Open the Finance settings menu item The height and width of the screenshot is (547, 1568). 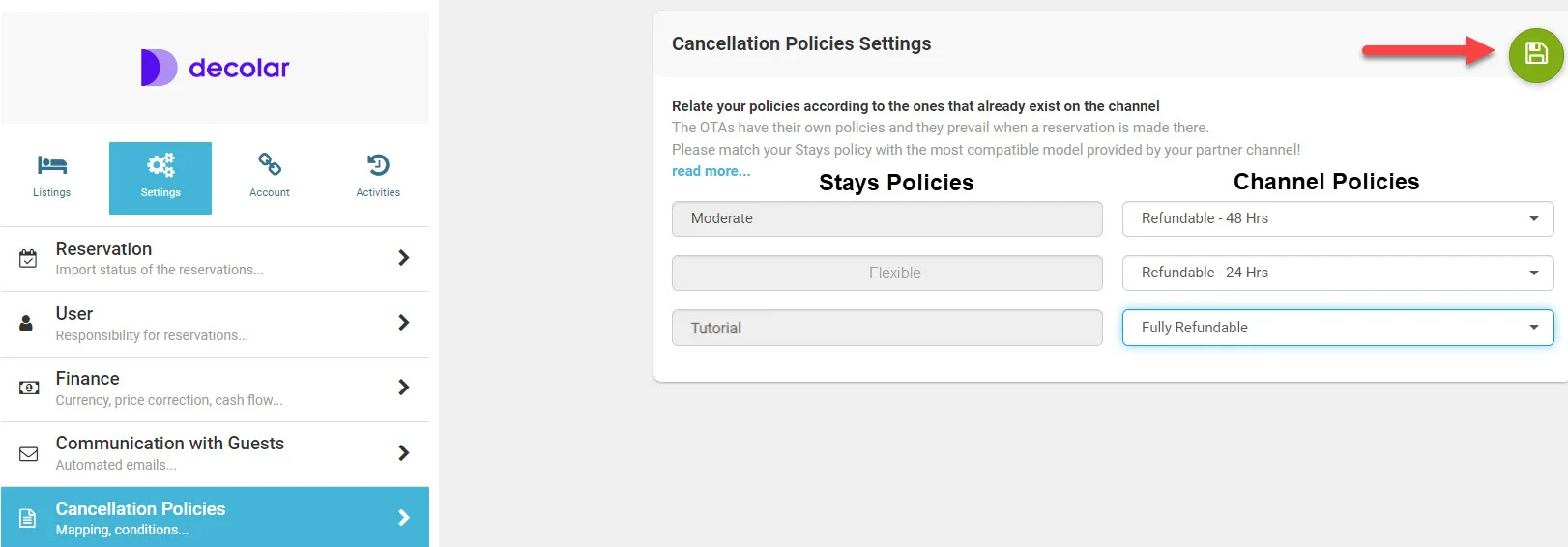[215, 388]
